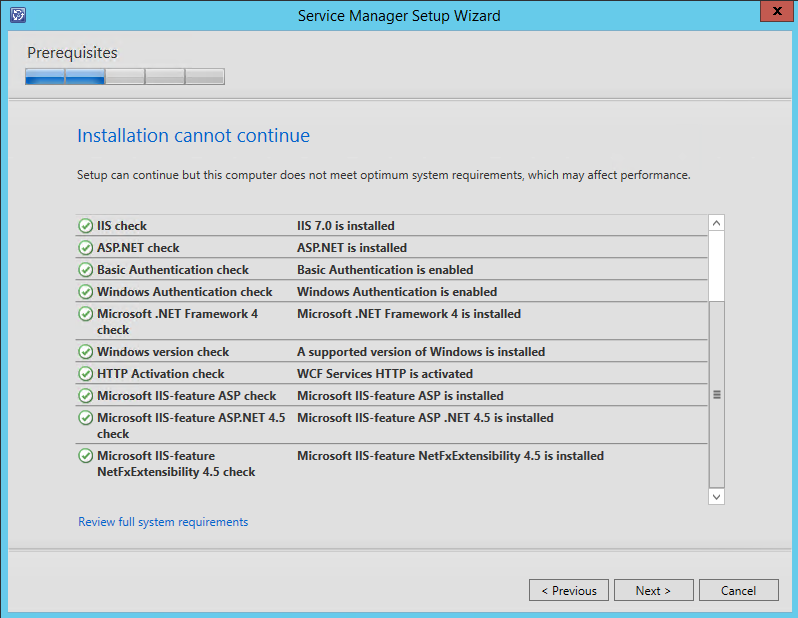Click the Microsoft .NET Framework 4 check icon

click(86, 314)
